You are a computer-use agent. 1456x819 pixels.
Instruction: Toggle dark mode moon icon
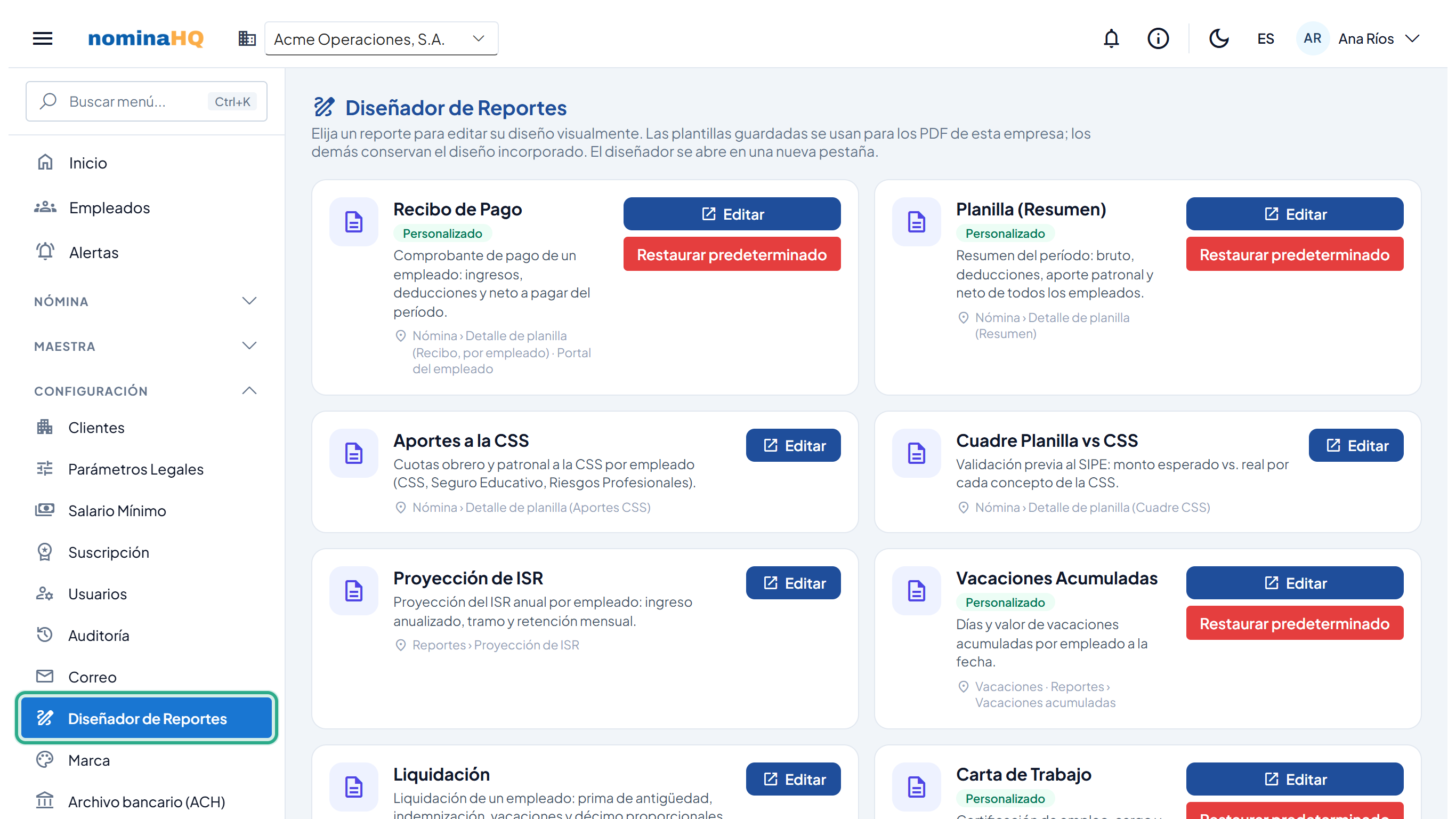tap(1219, 38)
